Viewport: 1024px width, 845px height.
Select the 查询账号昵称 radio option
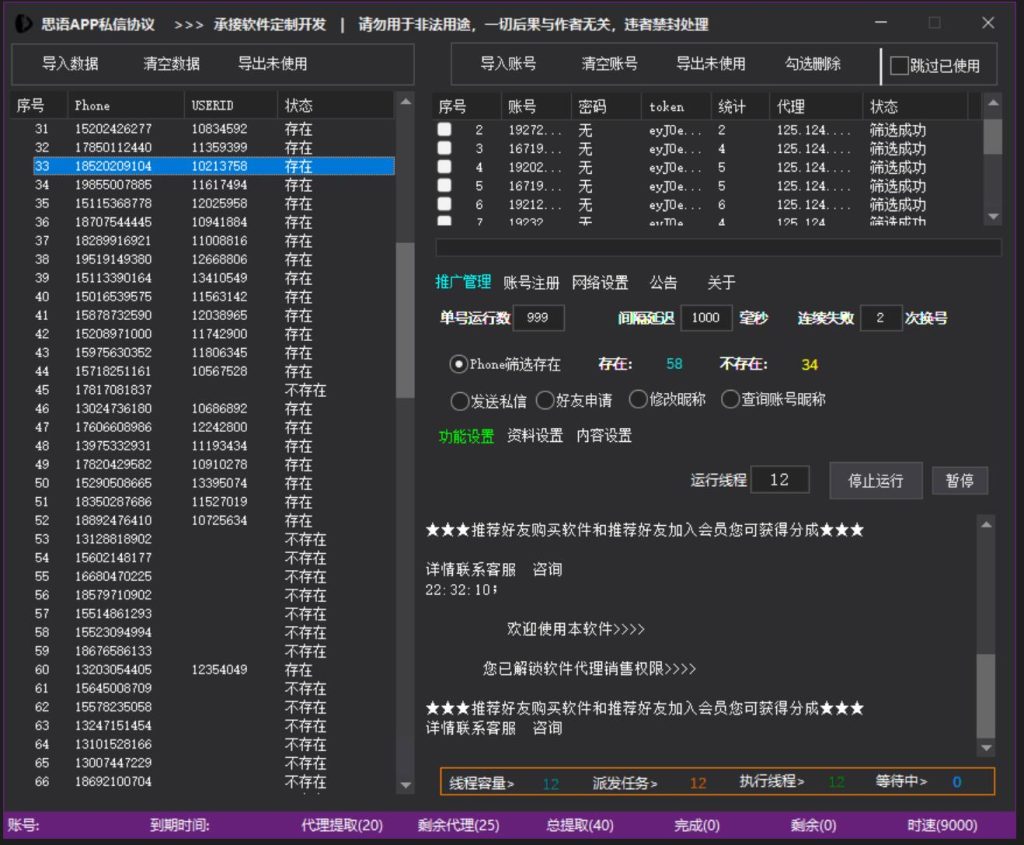730,400
